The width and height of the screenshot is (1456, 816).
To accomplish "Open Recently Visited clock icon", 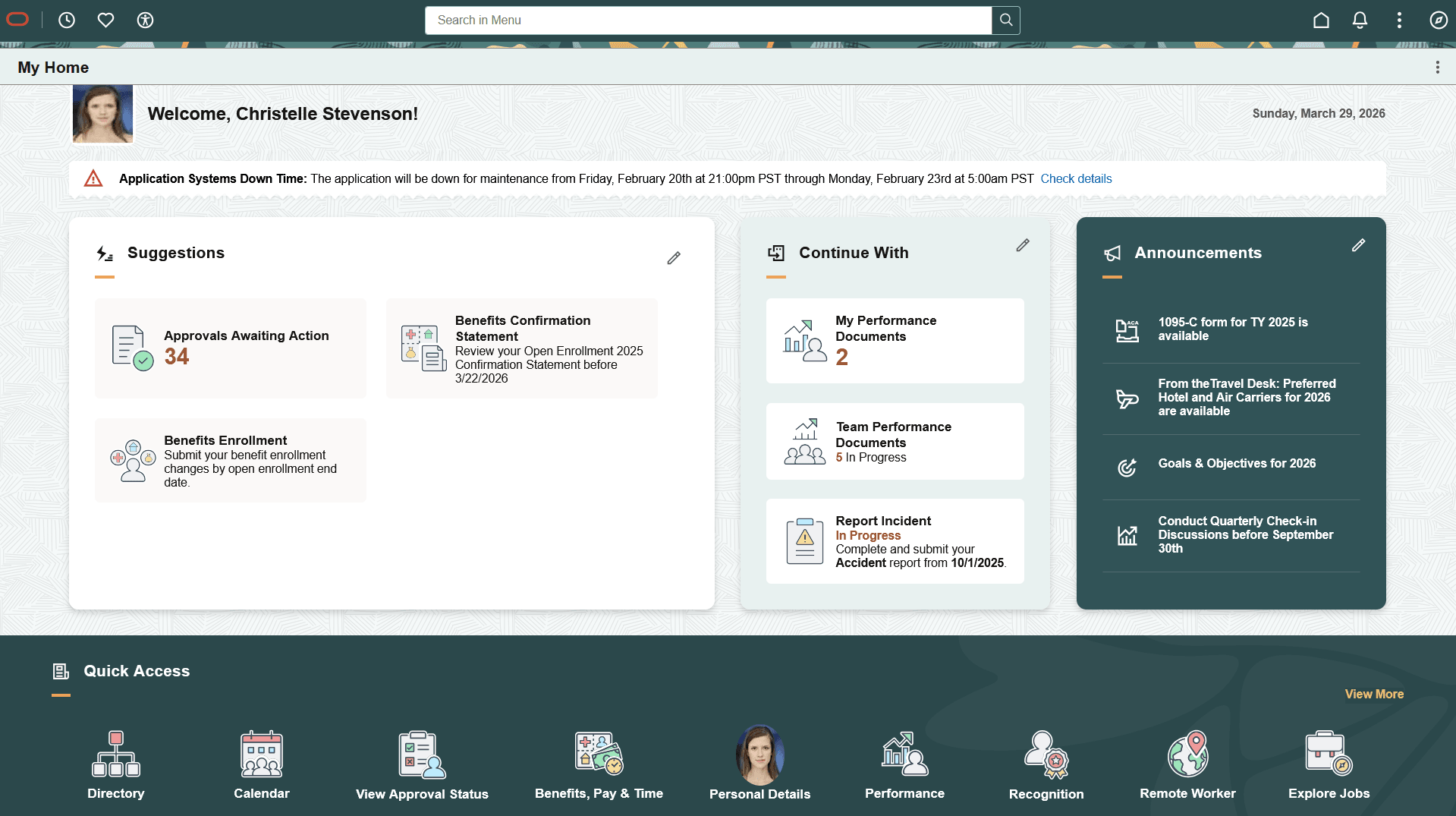I will pyautogui.click(x=67, y=20).
